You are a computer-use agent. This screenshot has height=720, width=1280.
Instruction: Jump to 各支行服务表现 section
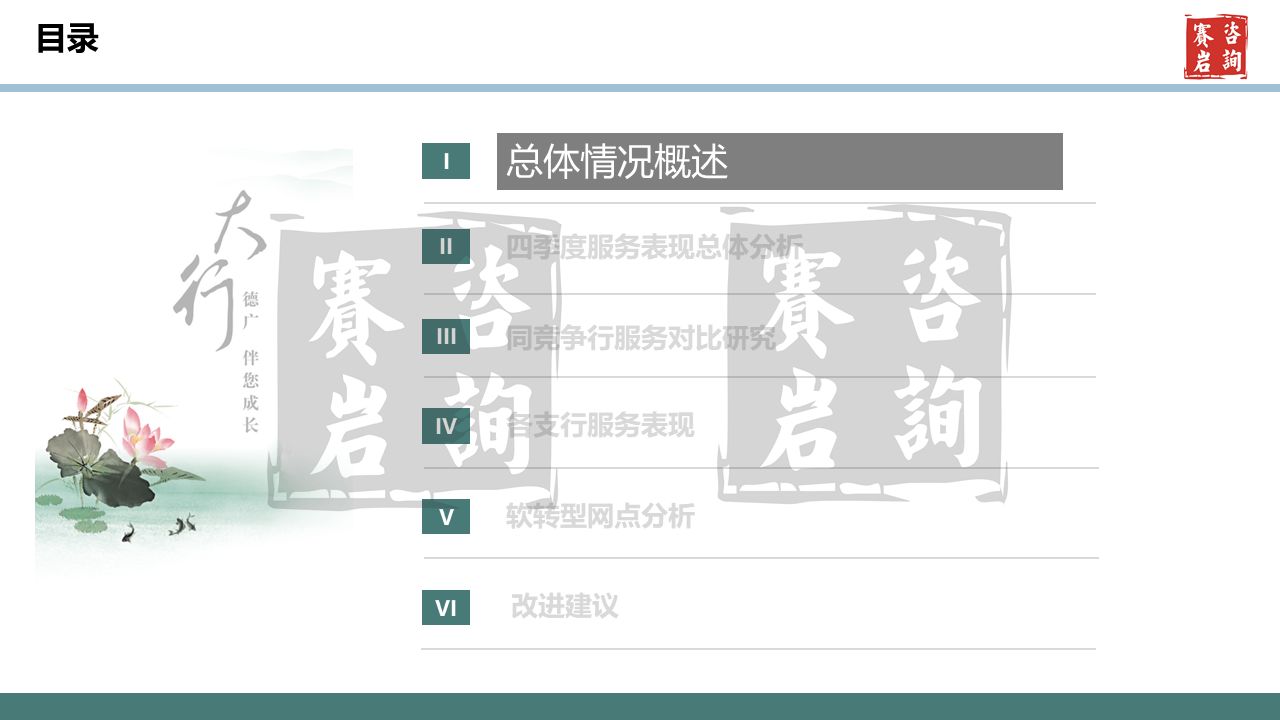(600, 426)
